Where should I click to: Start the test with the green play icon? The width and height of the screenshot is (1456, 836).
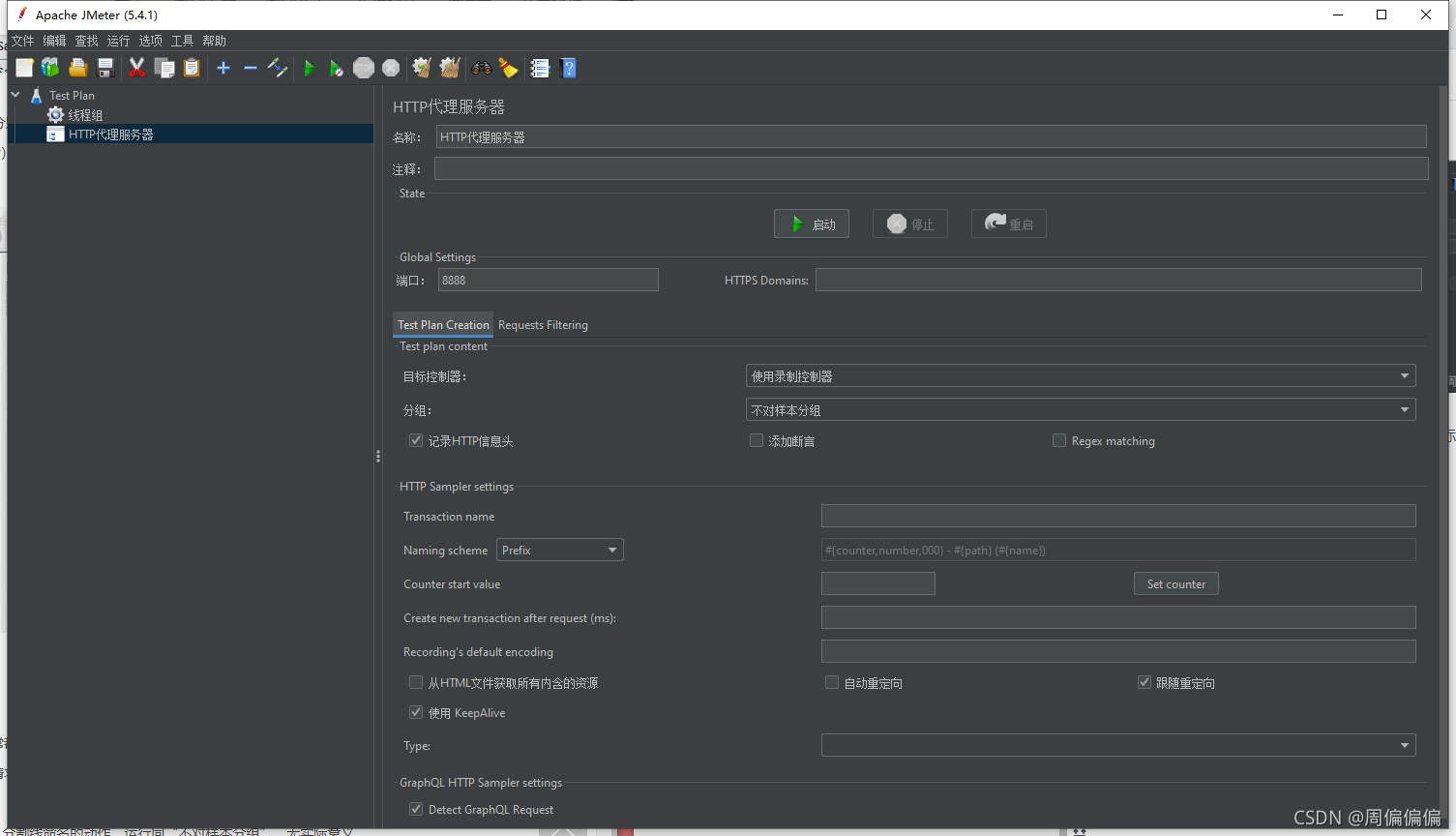(x=309, y=68)
